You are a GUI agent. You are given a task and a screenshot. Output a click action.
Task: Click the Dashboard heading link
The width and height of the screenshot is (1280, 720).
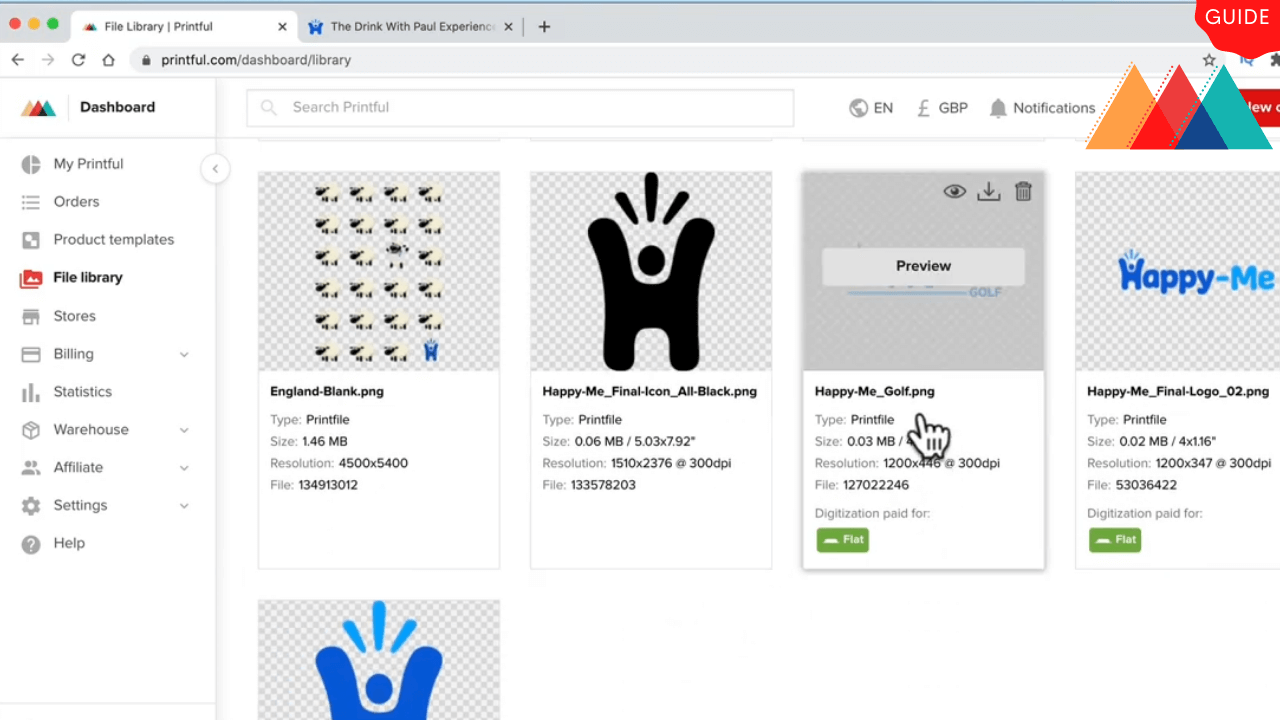[x=117, y=107]
